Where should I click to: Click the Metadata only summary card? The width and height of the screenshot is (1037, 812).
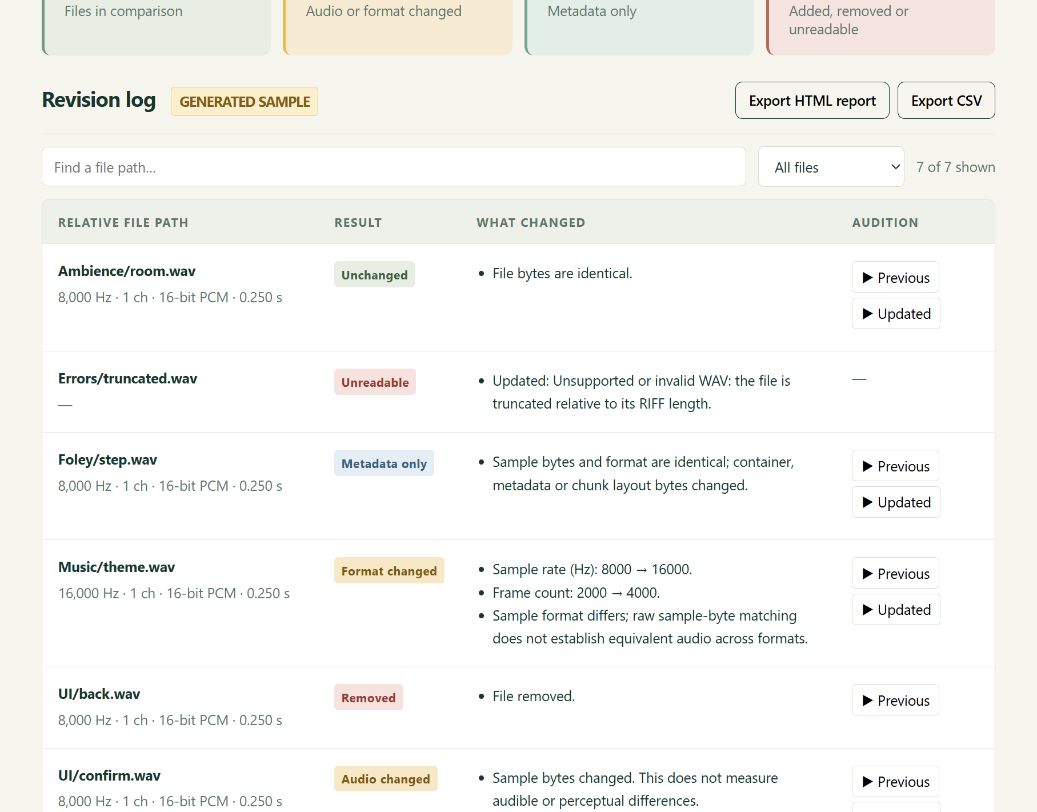click(639, 26)
